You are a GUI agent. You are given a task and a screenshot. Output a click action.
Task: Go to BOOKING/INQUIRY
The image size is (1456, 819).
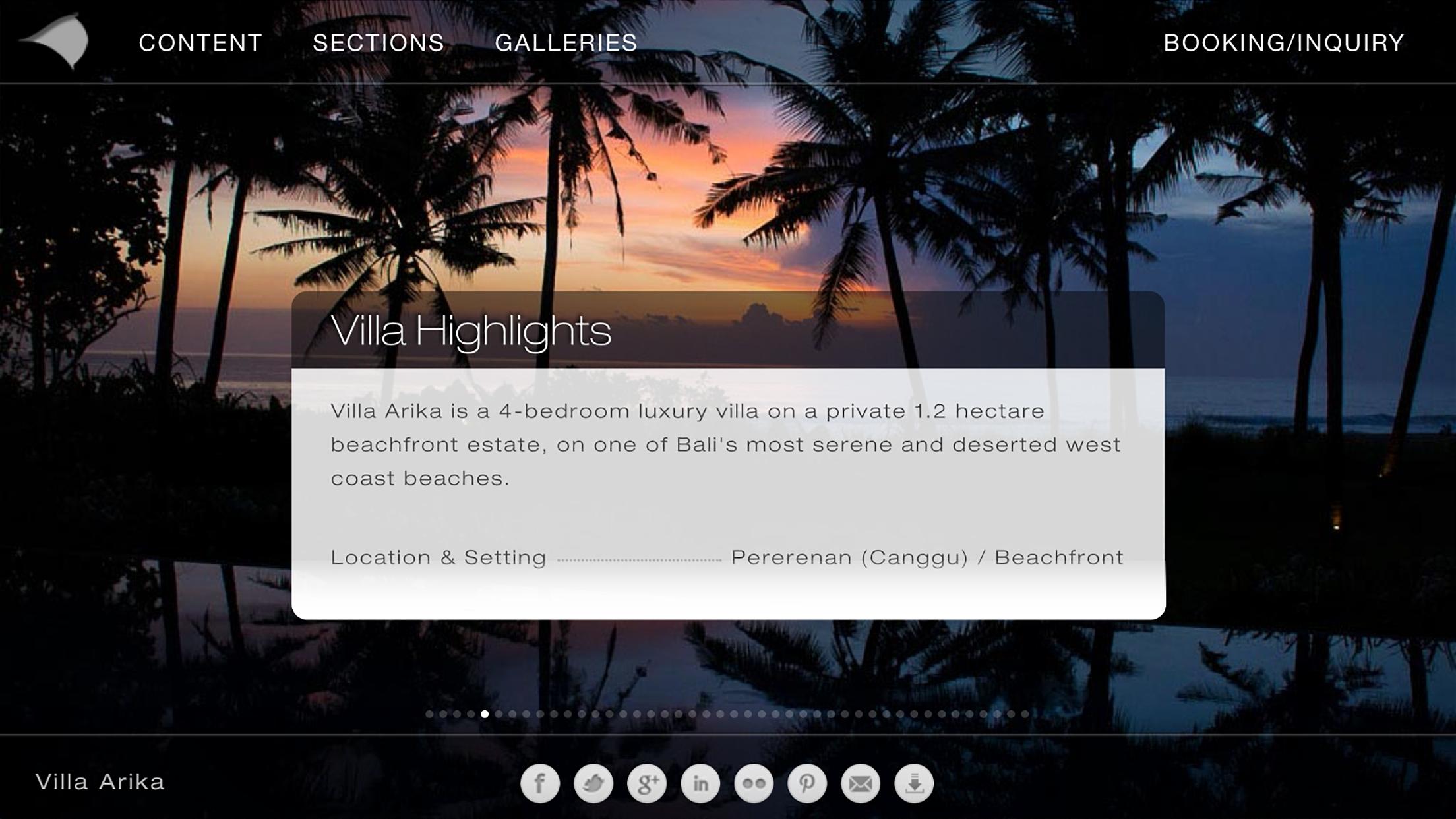(1284, 43)
